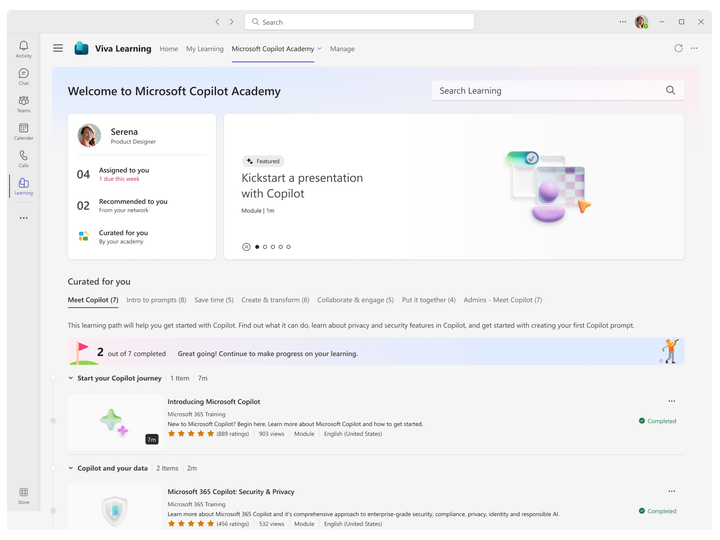
Task: Click the 2 out of 7 completed progress banner
Action: coord(376,352)
